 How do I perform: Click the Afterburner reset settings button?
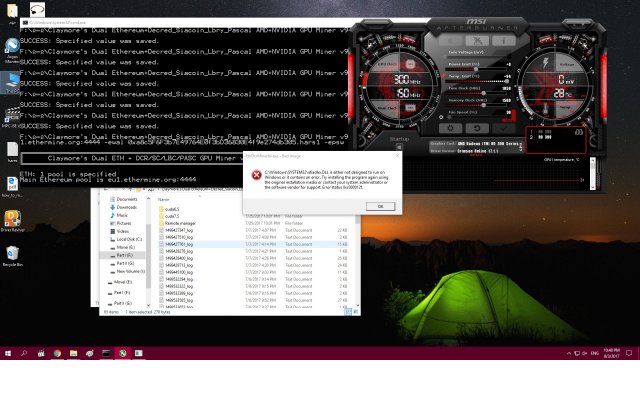477,128
